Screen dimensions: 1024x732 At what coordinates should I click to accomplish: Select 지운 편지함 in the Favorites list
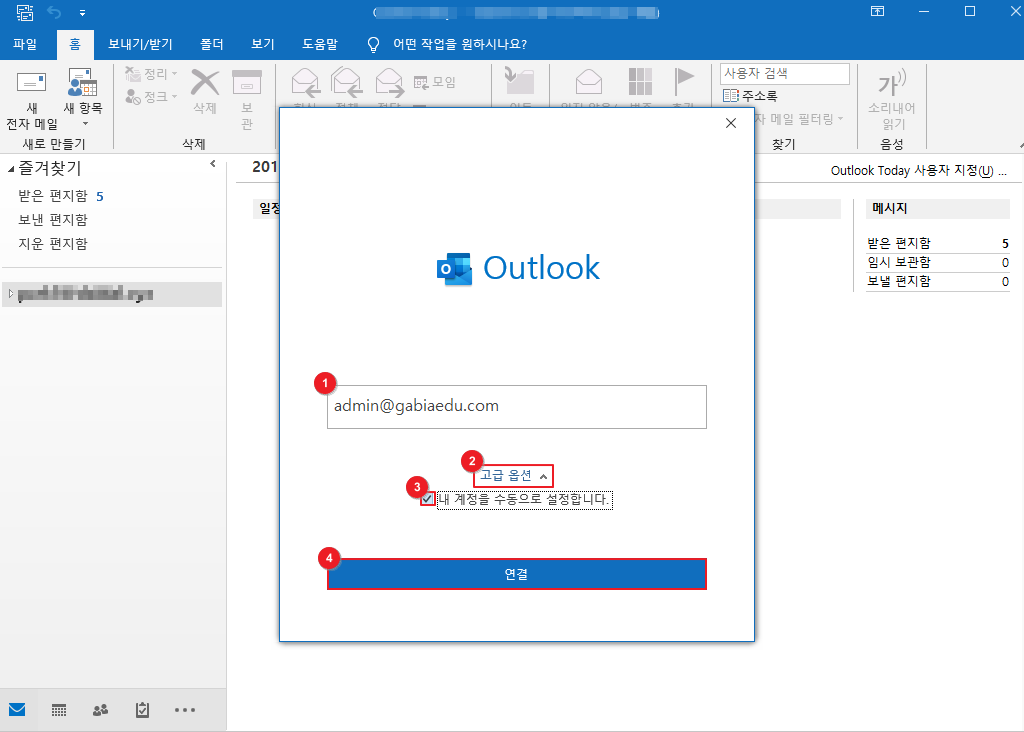point(53,244)
